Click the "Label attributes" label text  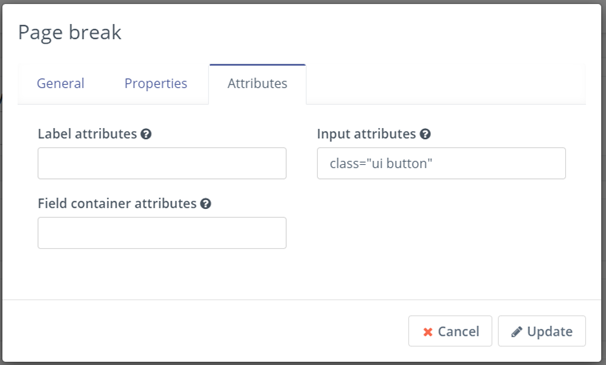coord(87,134)
